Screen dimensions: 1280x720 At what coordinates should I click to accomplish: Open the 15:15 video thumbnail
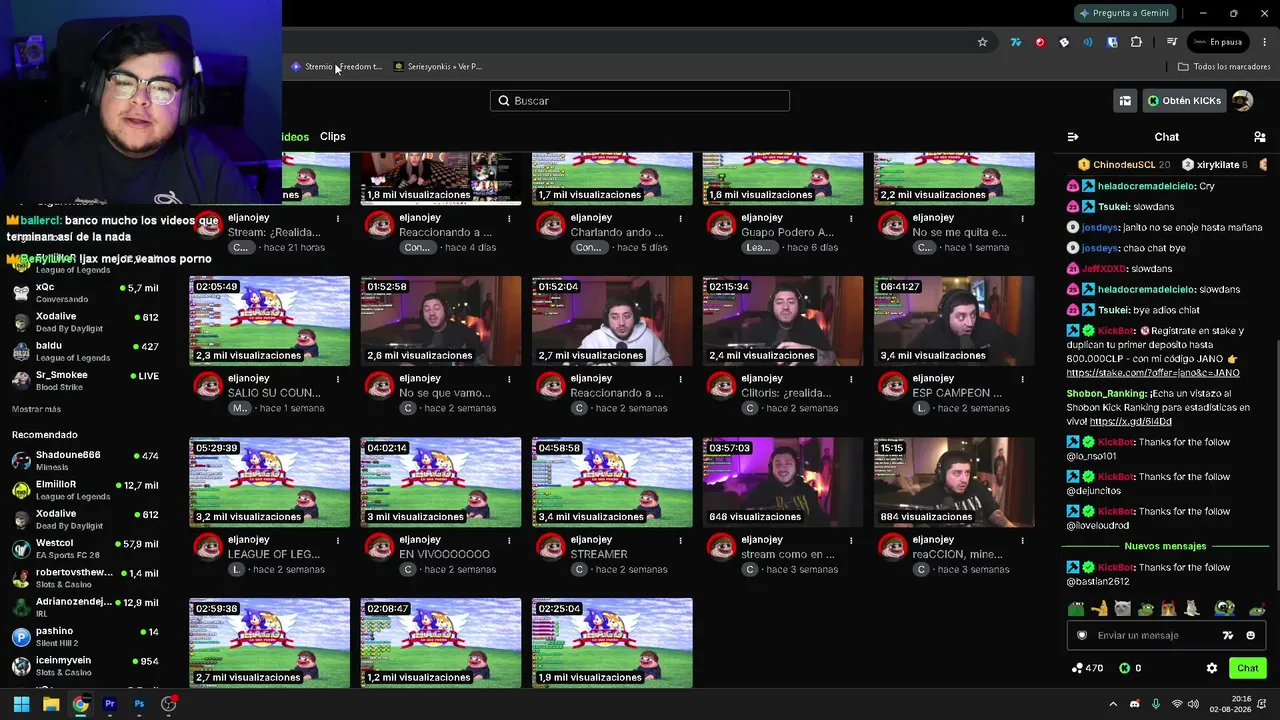[954, 482]
